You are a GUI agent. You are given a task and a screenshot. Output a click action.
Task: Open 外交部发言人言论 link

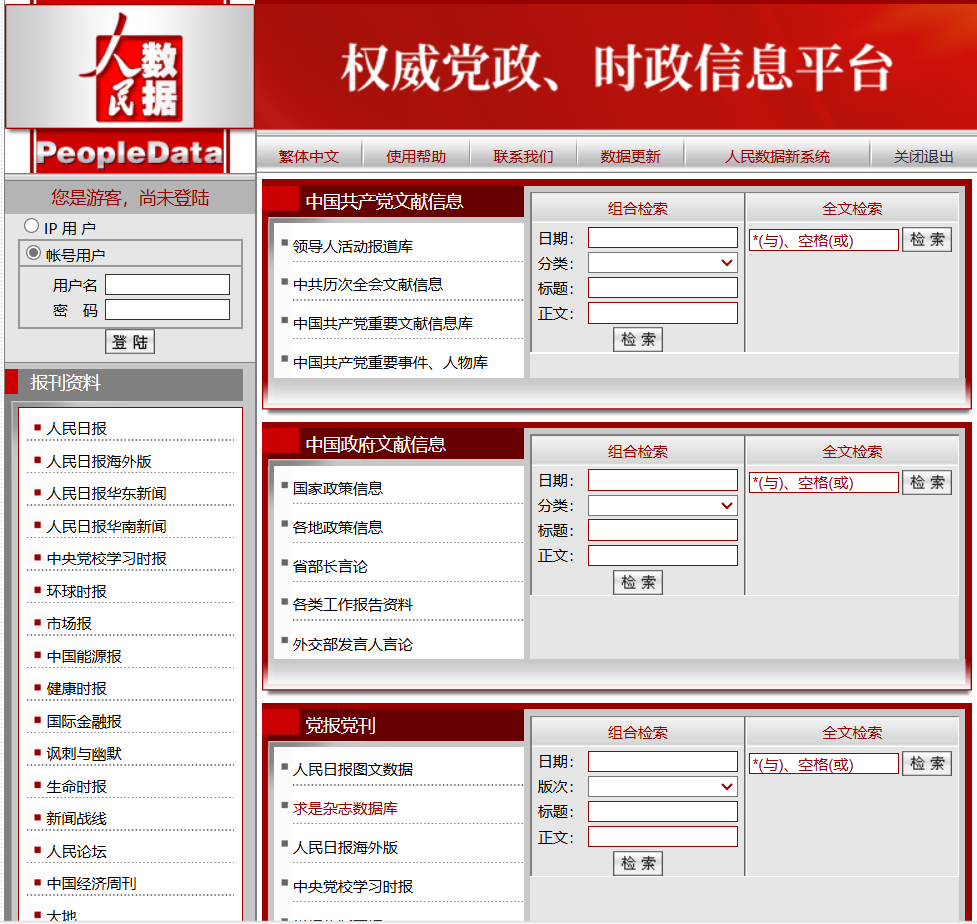pos(353,644)
